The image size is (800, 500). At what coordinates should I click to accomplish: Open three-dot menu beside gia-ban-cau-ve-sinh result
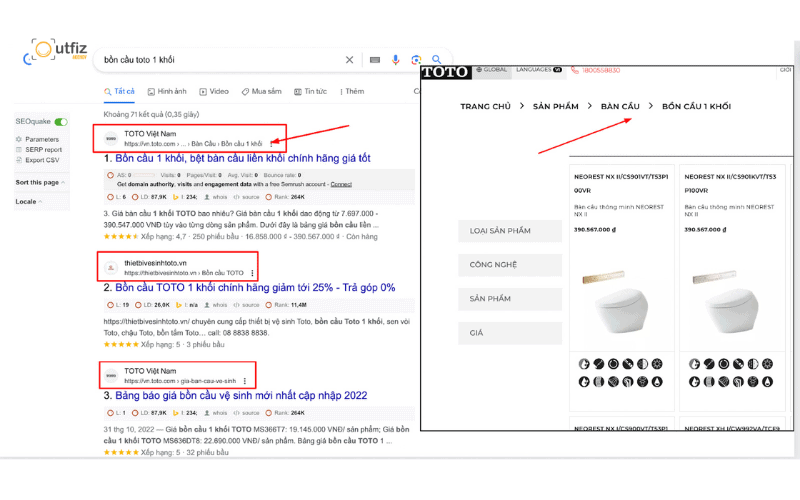point(245,381)
